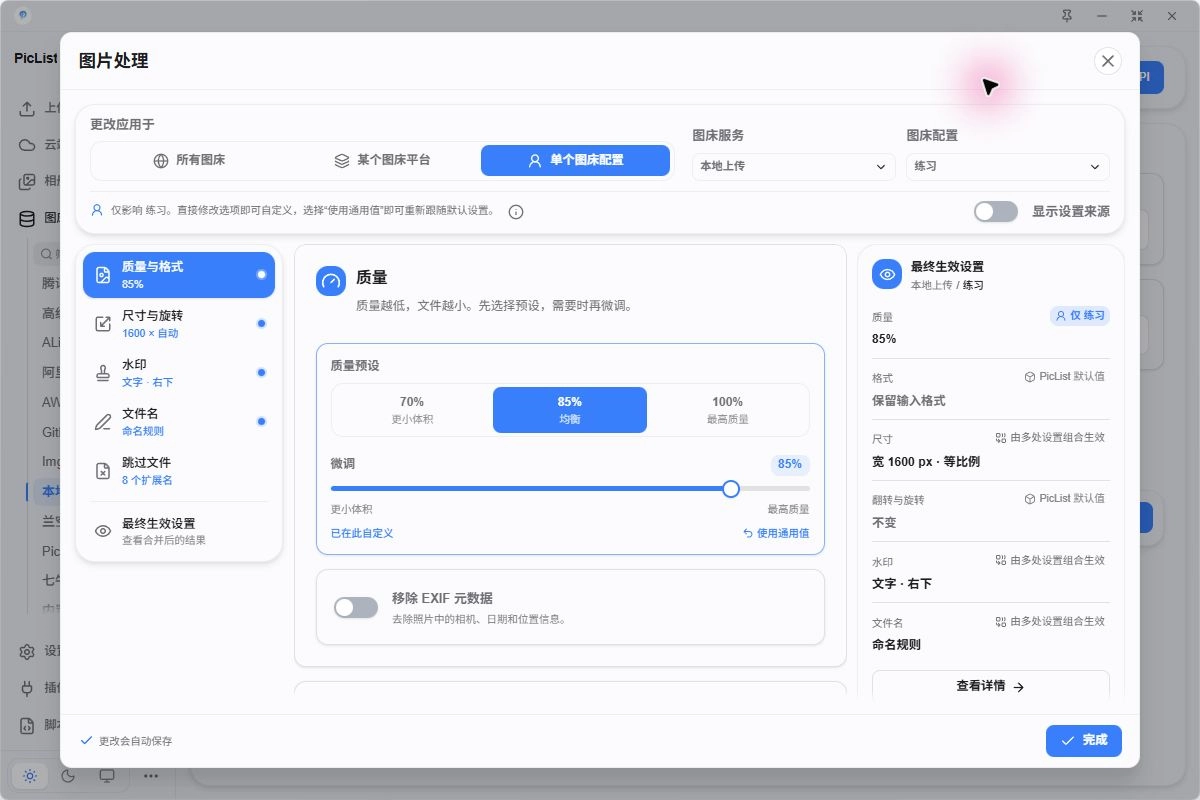Click the info icon after the hint text

point(516,212)
